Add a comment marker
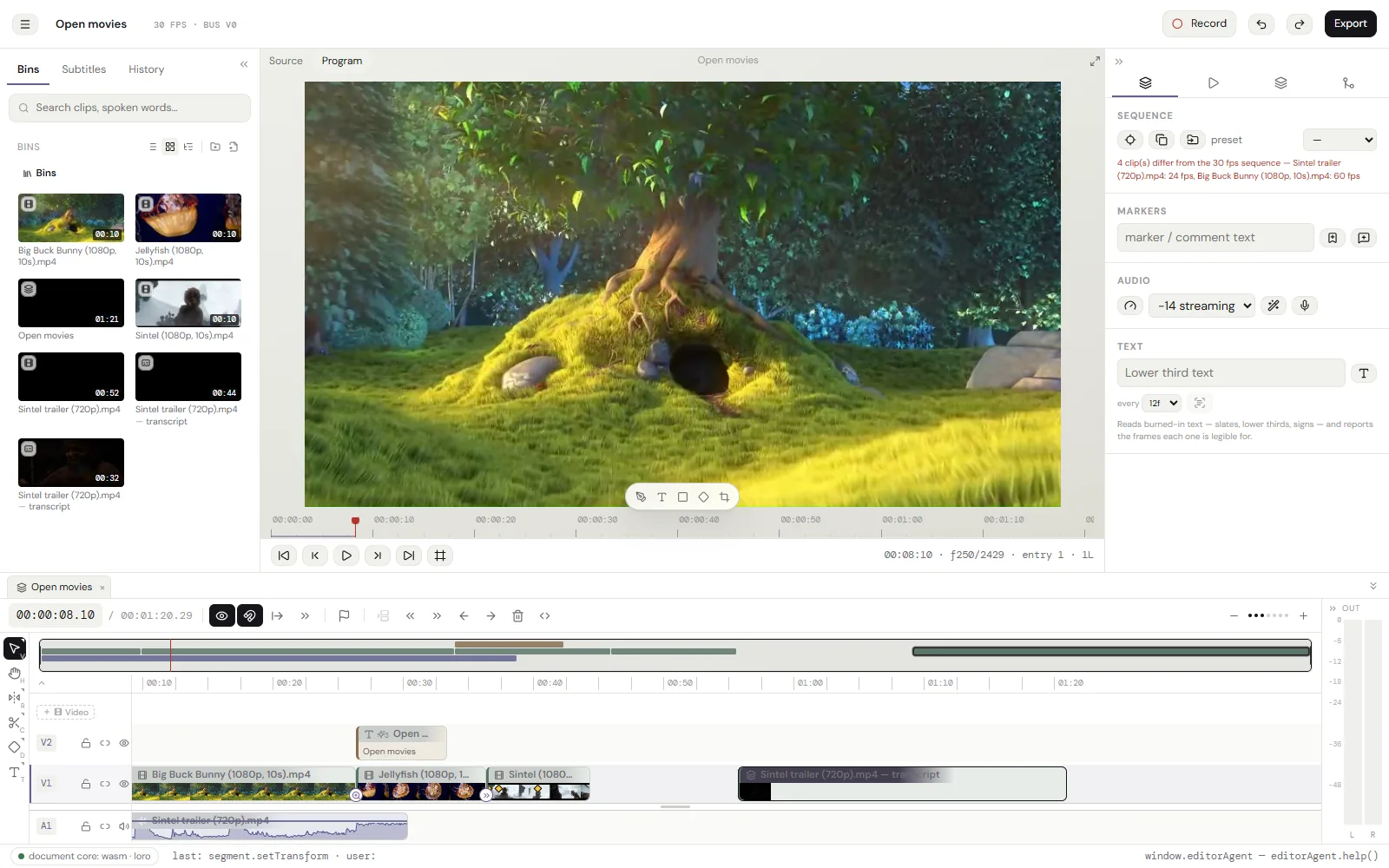The image size is (1389, 868). pos(1364,238)
